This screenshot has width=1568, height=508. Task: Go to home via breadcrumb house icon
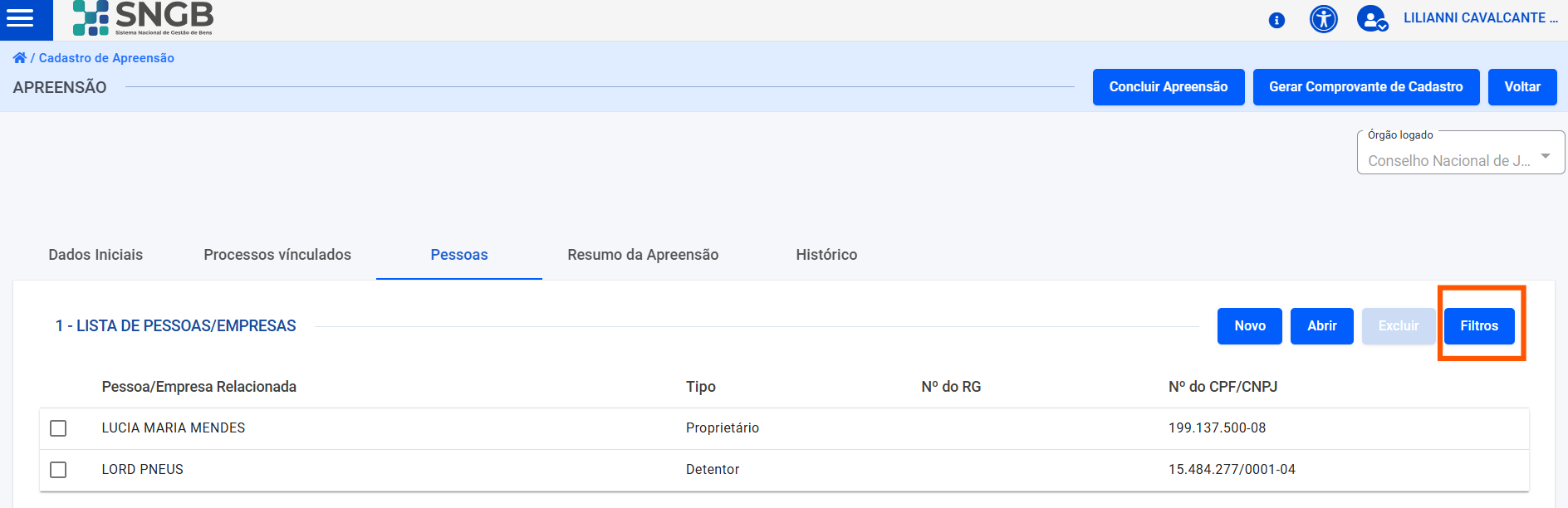click(x=19, y=58)
